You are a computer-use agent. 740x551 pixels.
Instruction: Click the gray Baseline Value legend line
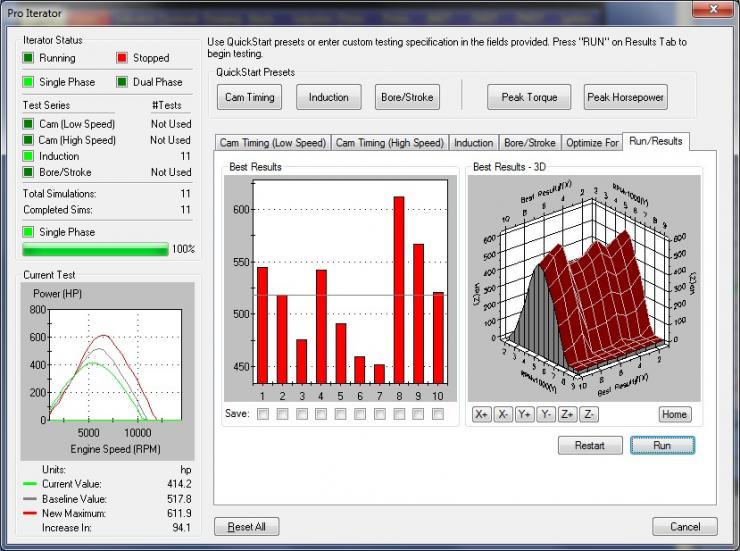coord(30,499)
